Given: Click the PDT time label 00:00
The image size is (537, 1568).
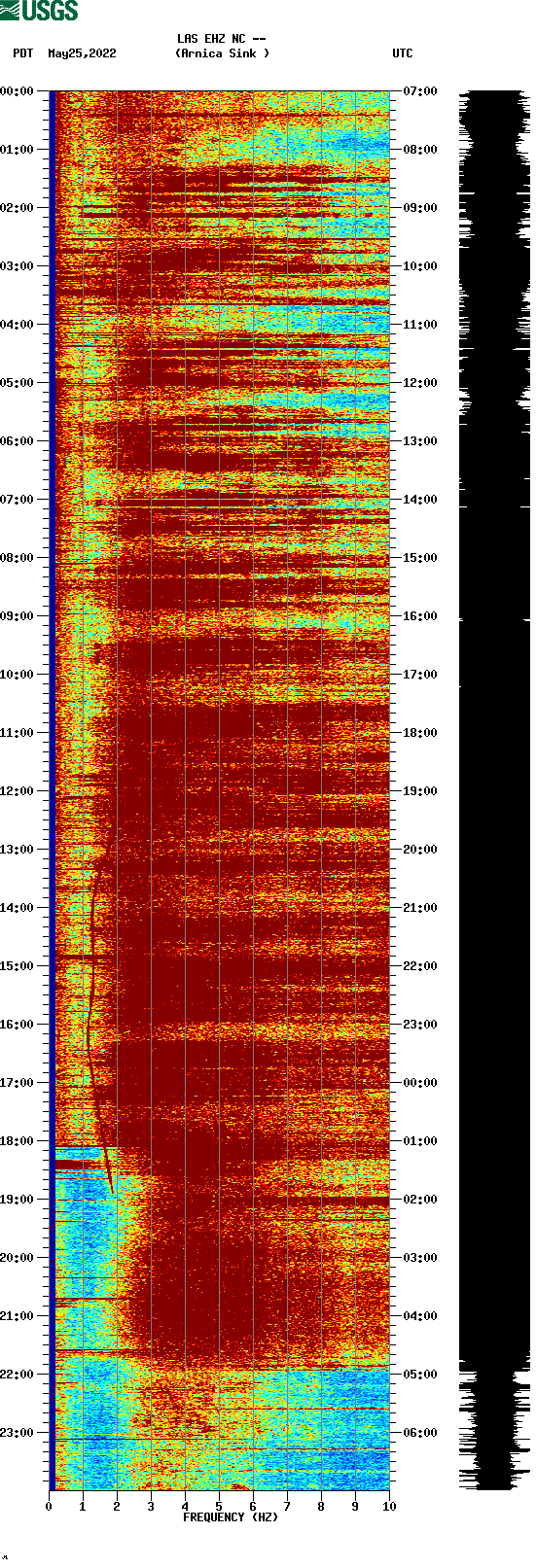Looking at the screenshot, I should point(17,91).
